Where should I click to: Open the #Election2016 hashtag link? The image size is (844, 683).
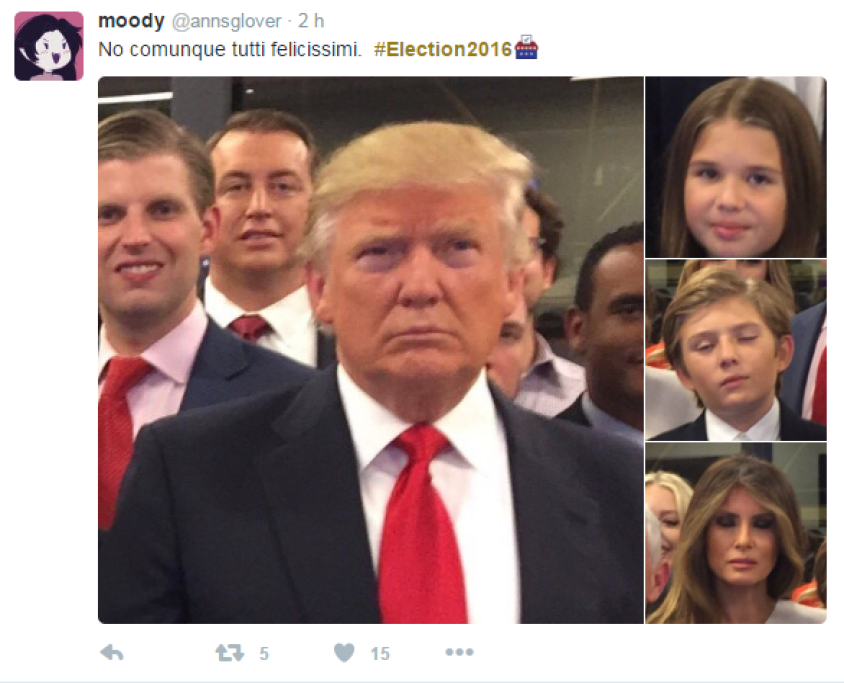(x=443, y=50)
